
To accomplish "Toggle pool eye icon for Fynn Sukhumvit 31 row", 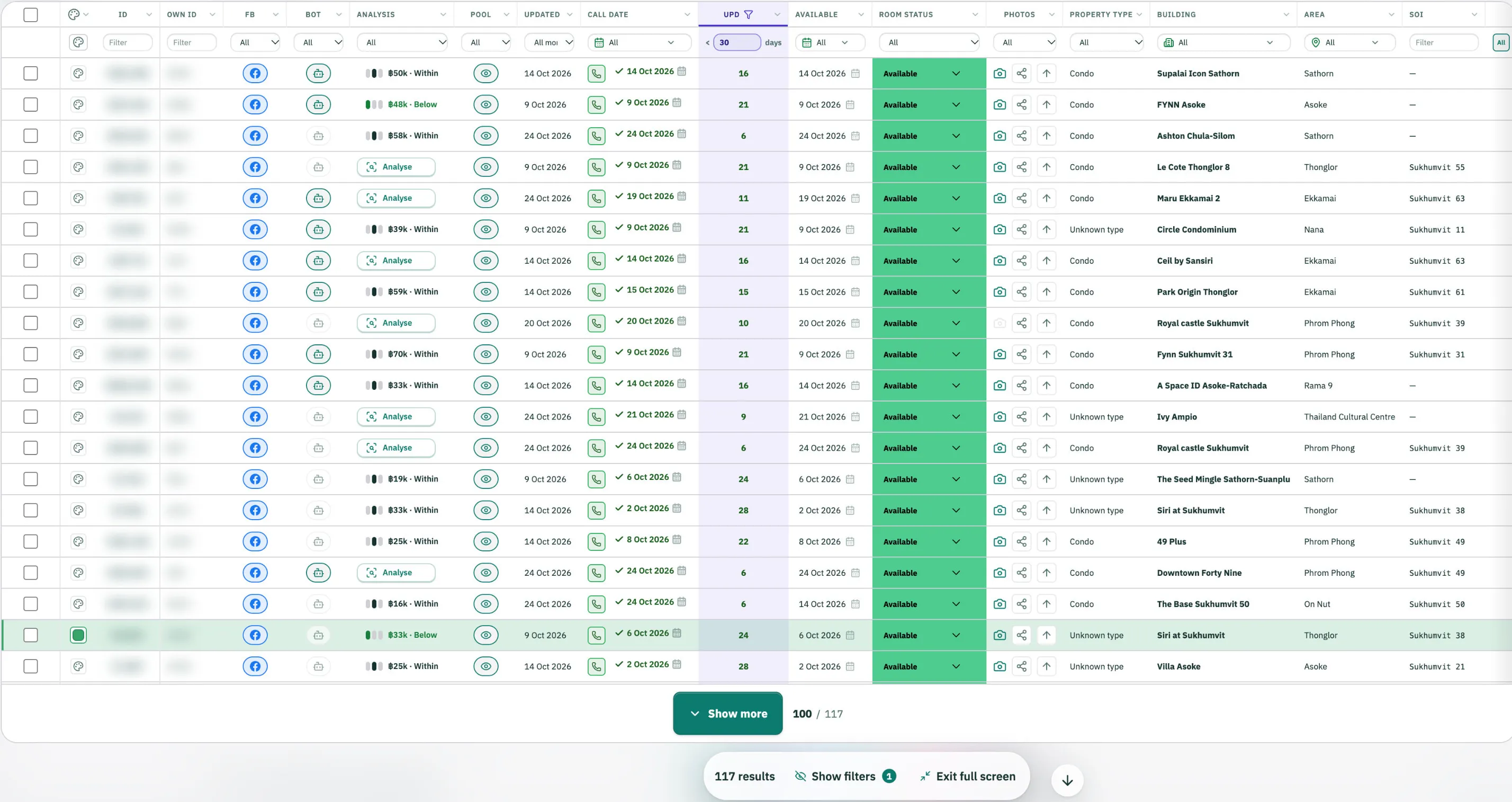I will (486, 354).
